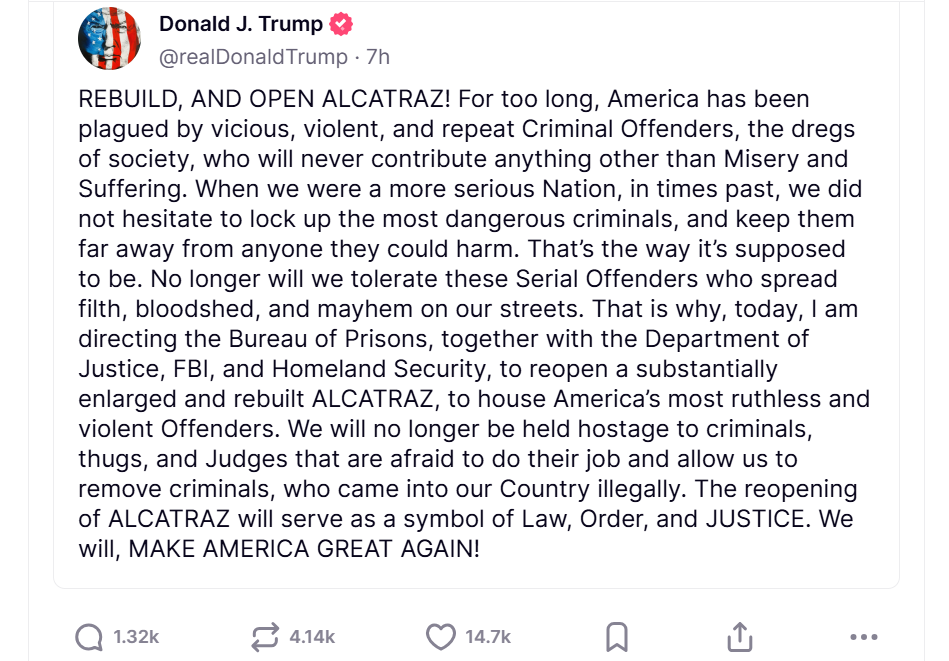This screenshot has height=661, width=949.
Task: Open the profile avatar picture
Action: coord(109,39)
